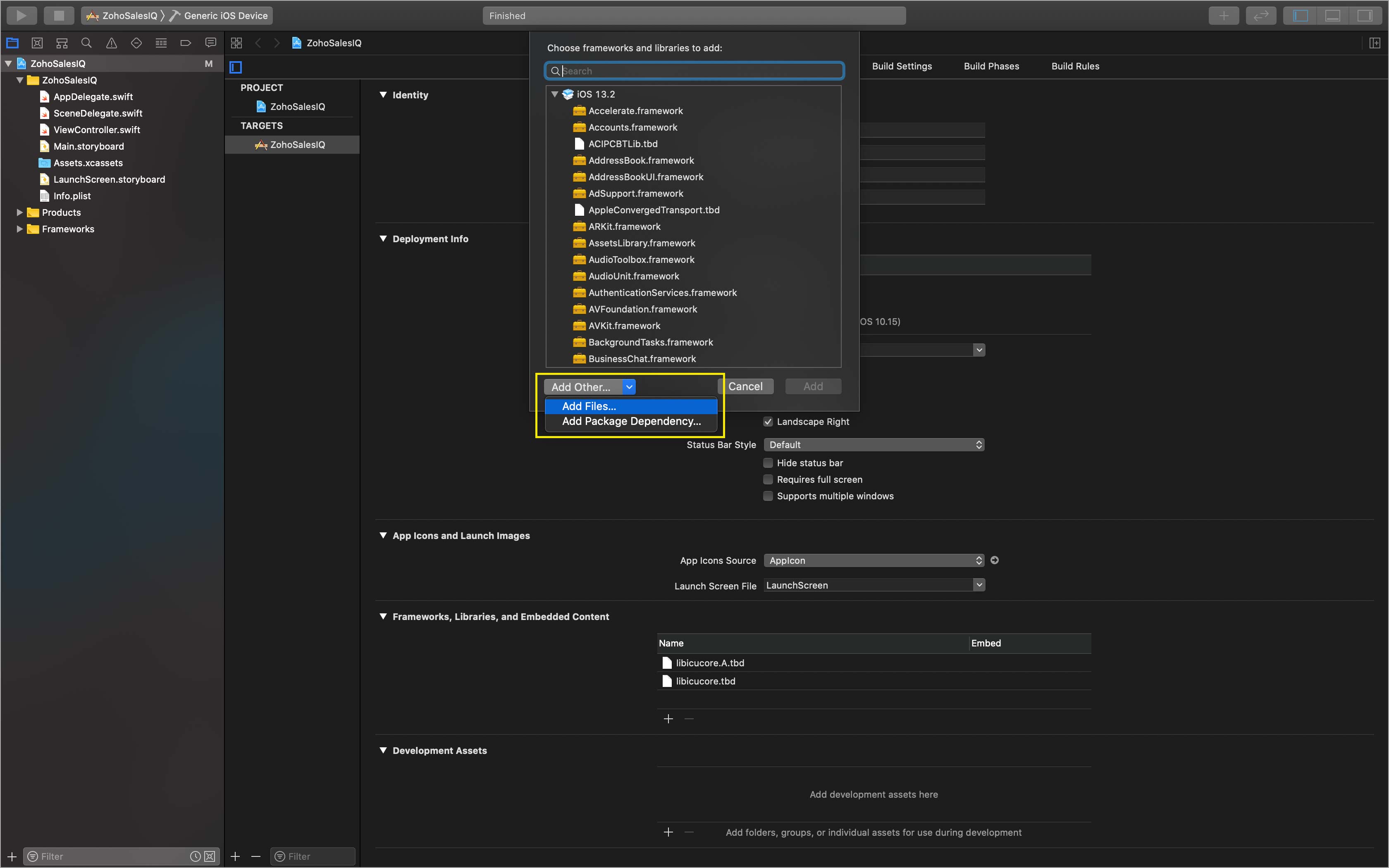Remove the selected target with minus button

coord(256,856)
